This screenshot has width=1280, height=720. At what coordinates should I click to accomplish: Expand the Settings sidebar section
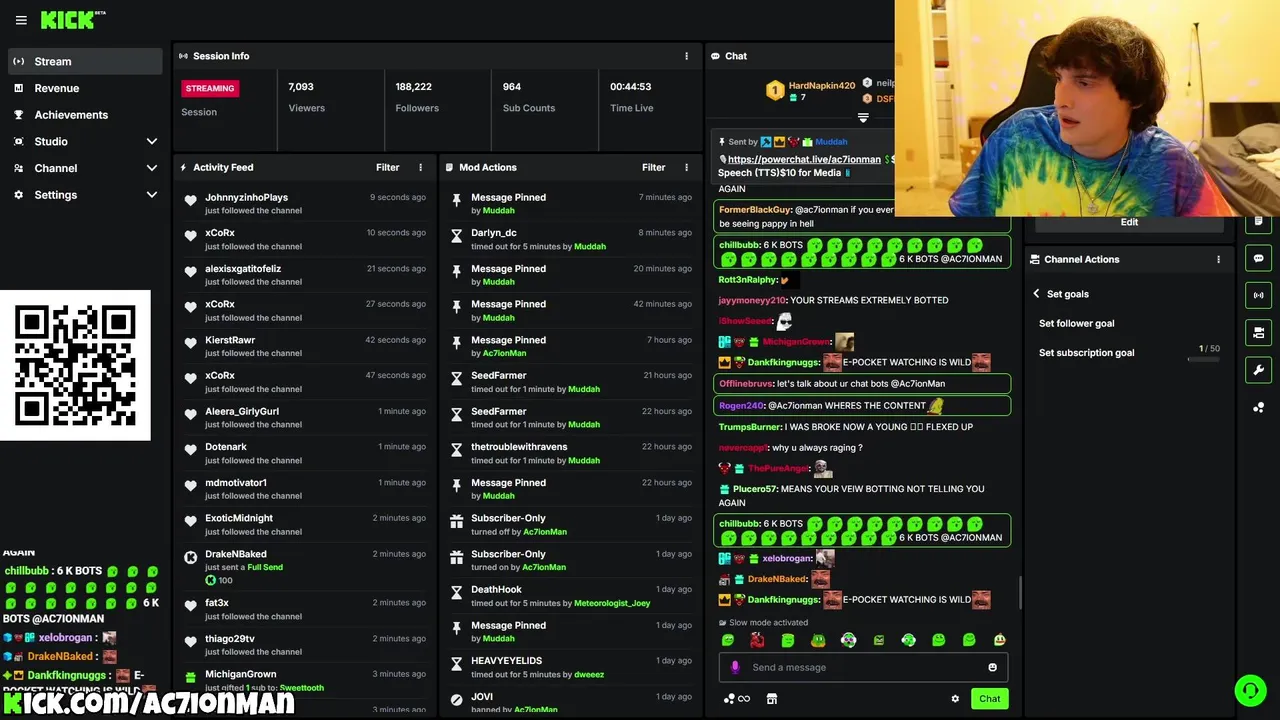coord(152,195)
